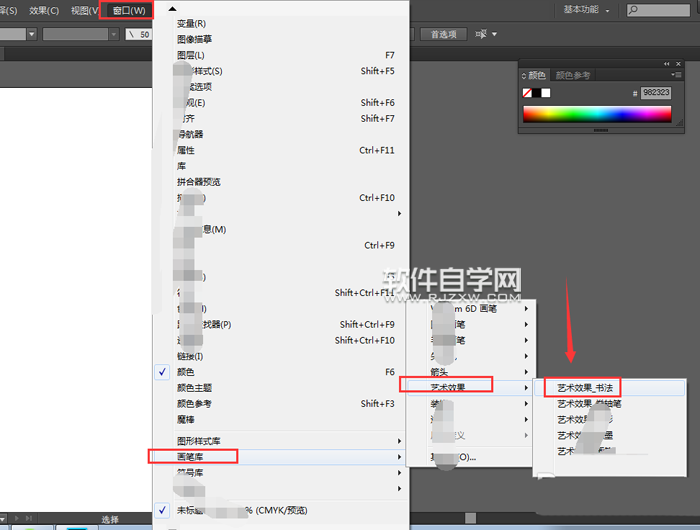The width and height of the screenshot is (700, 530).
Task: Open the 图层(L) panel entry
Action: click(x=280, y=55)
